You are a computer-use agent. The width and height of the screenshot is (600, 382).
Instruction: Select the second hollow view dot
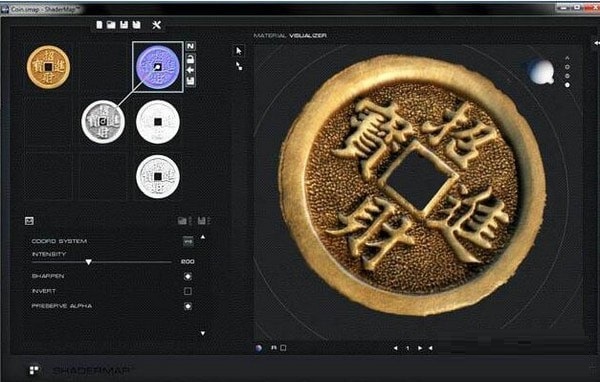pos(567,76)
